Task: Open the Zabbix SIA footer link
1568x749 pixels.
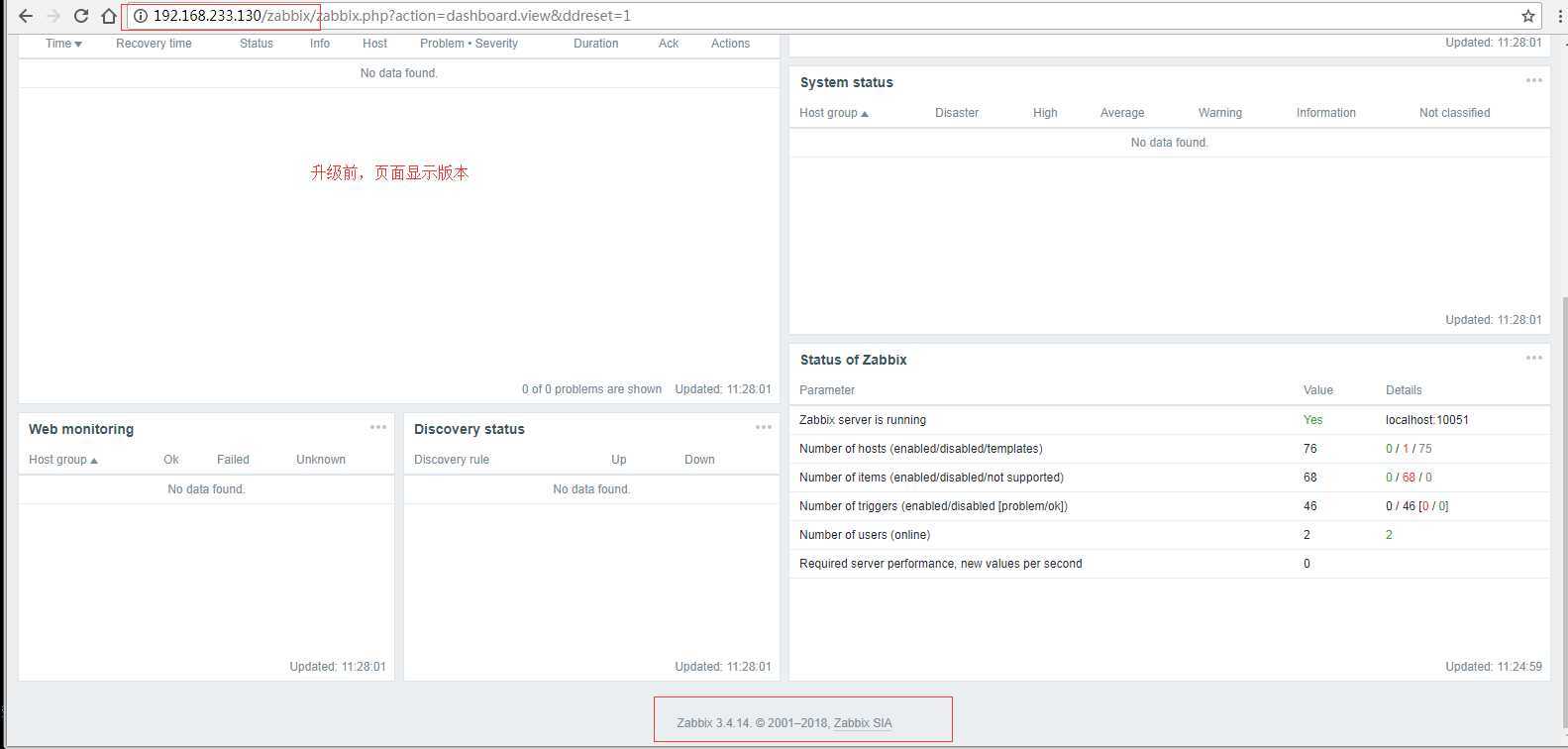Action: coord(863,723)
